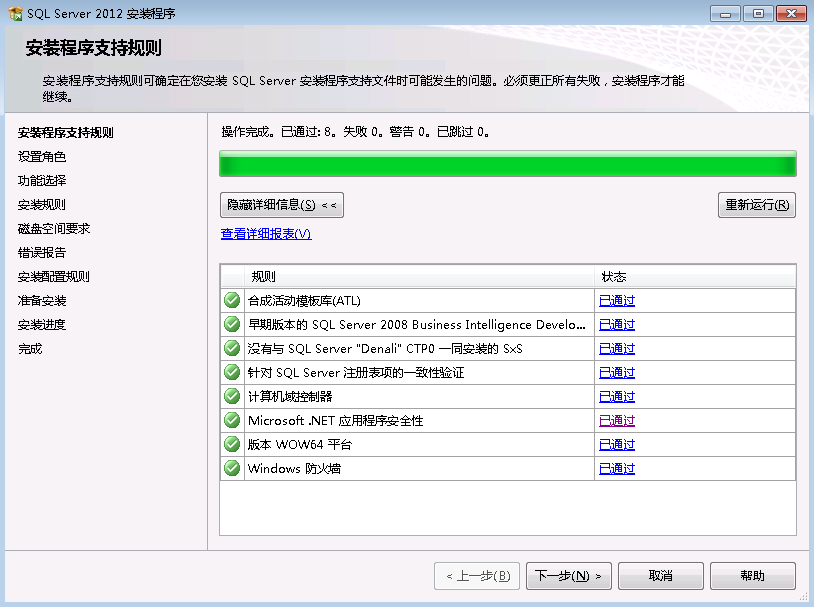Close the SQL Server 2012 安装程序 window
Image resolution: width=814 pixels, height=607 pixels.
coord(791,14)
